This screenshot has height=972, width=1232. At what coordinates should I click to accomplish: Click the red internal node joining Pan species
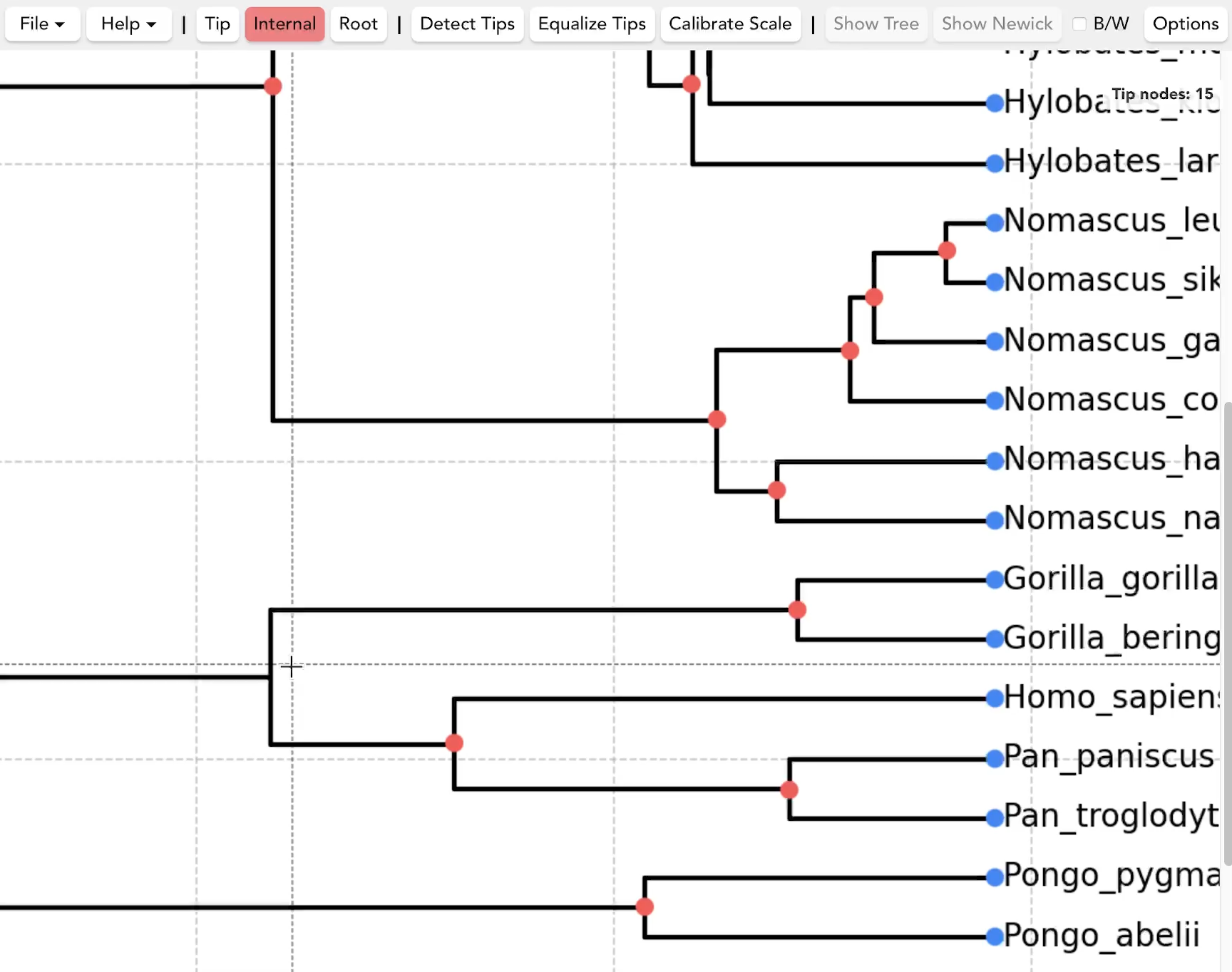pos(789,790)
